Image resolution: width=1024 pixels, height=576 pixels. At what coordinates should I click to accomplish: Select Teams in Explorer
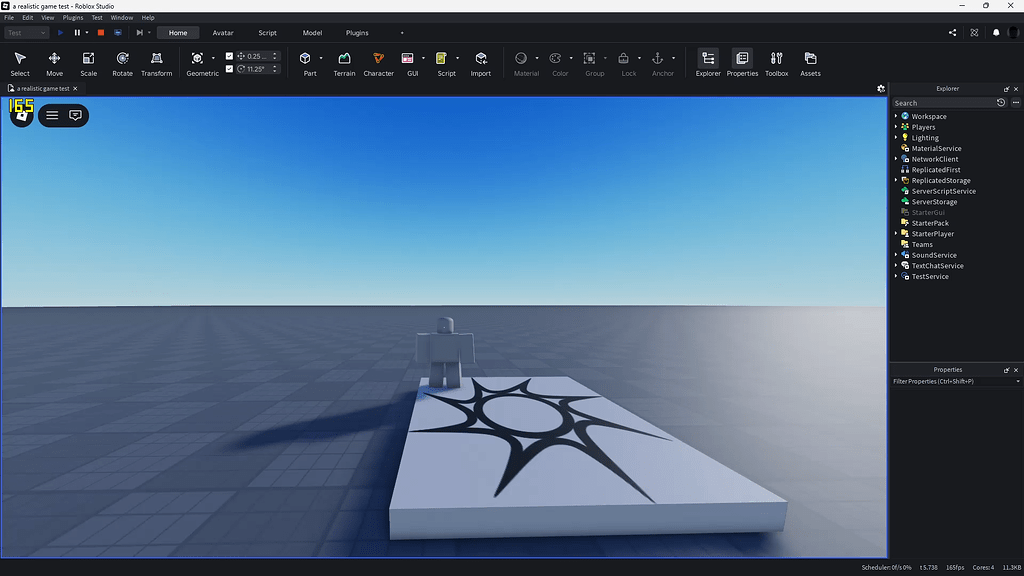[x=921, y=244]
